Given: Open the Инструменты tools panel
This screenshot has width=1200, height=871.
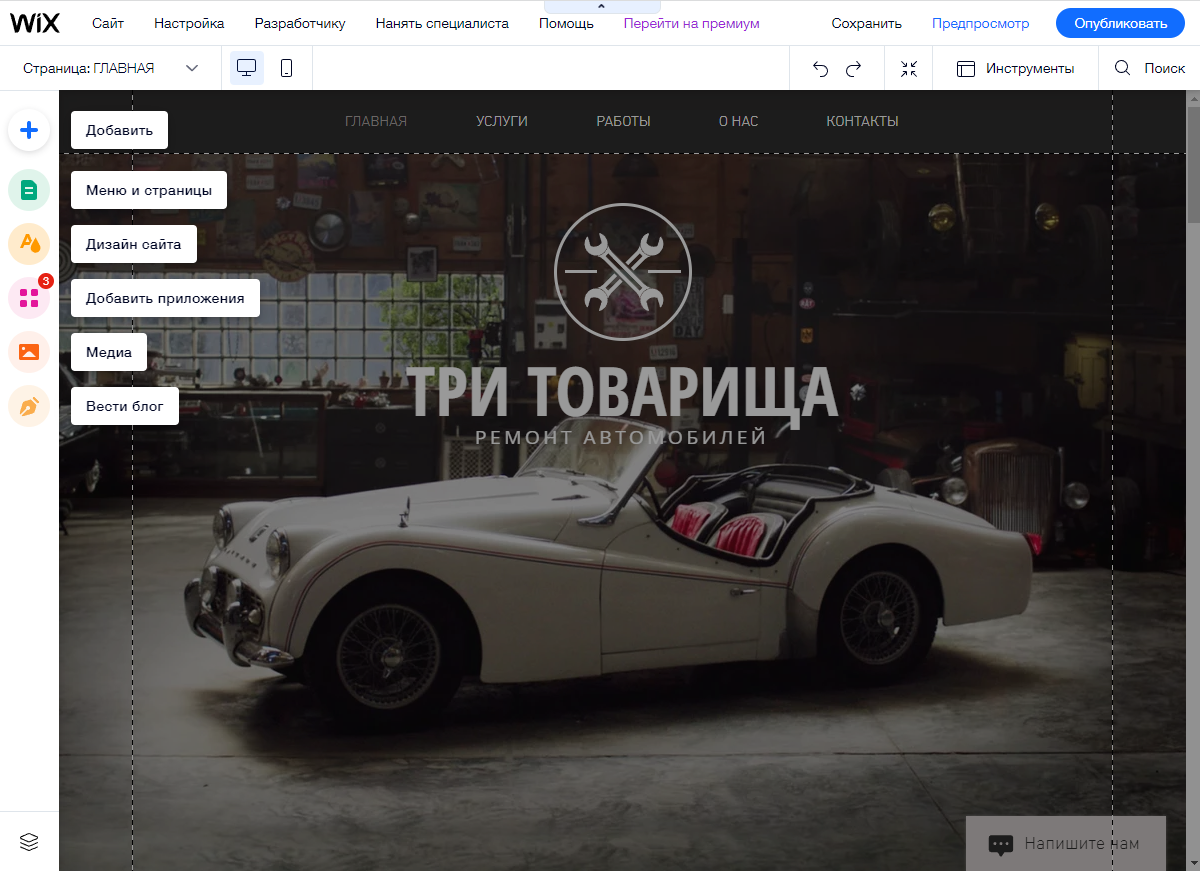Looking at the screenshot, I should (1015, 68).
